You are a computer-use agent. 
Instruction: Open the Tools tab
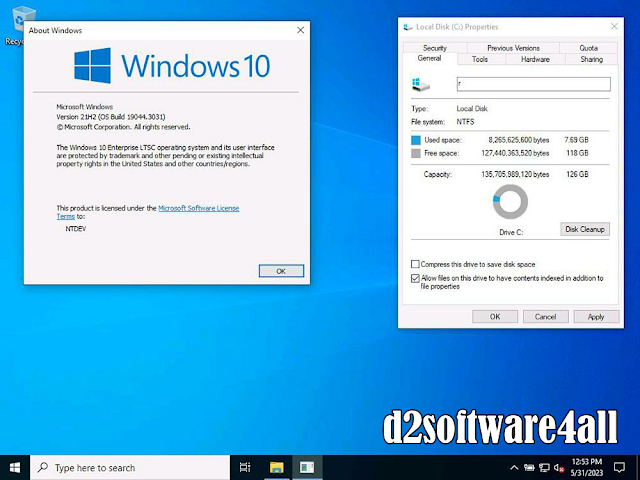click(480, 59)
